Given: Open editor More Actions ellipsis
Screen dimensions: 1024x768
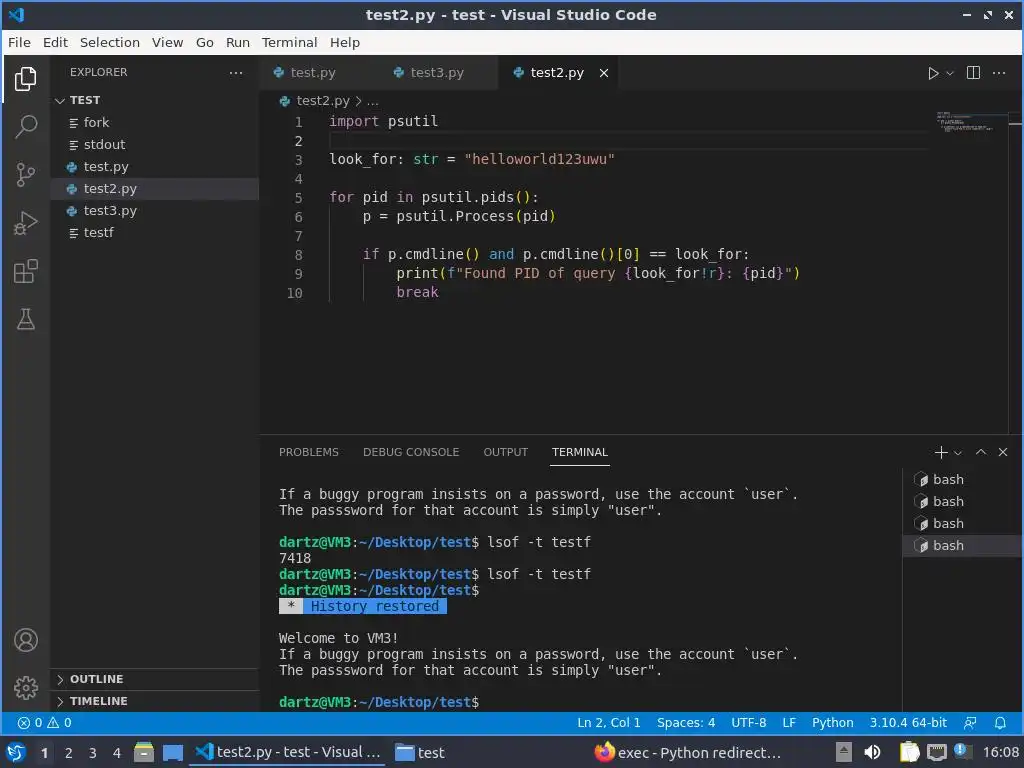Looking at the screenshot, I should 999,72.
